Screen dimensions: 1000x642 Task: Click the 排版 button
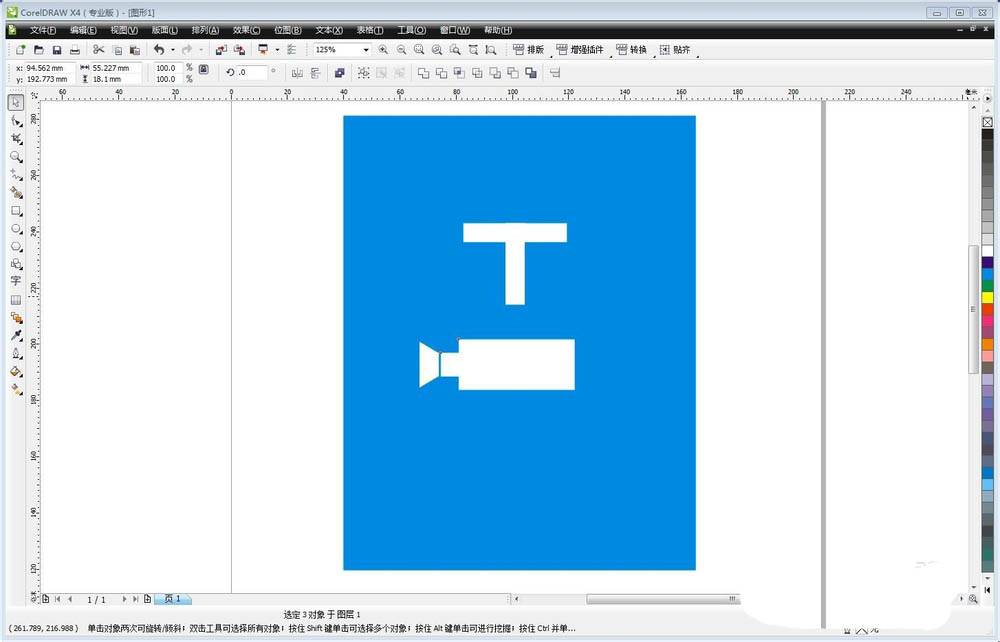[529, 49]
